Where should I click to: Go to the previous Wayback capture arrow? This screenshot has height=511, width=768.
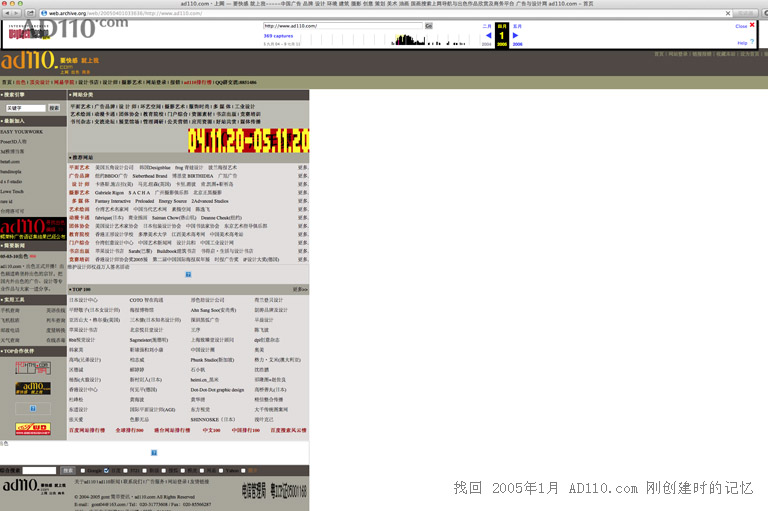tap(488, 35)
